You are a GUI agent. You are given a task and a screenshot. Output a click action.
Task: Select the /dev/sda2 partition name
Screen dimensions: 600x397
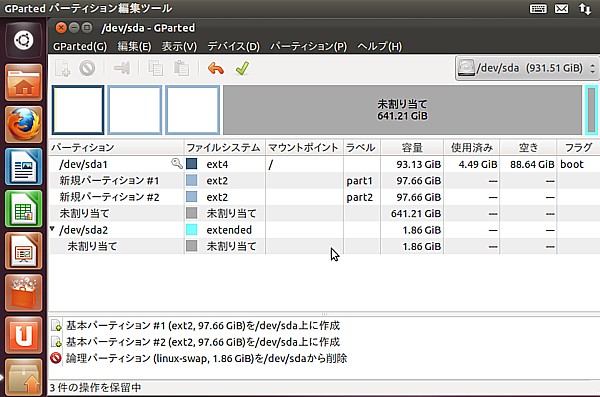[x=83, y=230]
